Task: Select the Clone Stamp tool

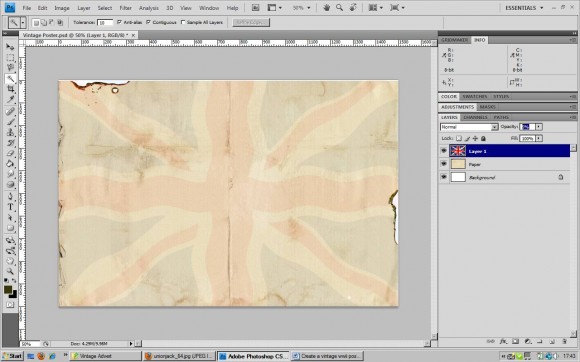Action: point(10,132)
